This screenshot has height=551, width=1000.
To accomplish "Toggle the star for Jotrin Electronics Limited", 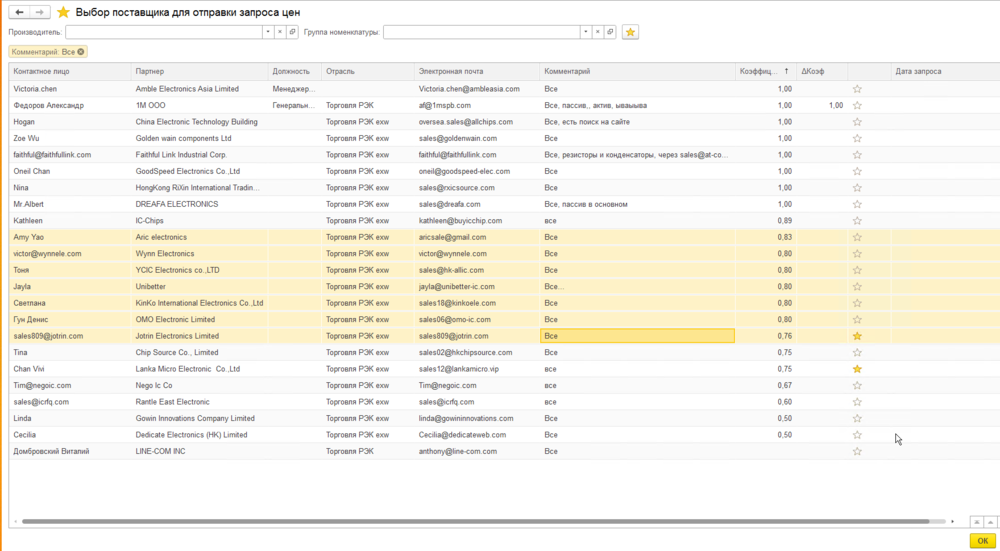I will click(x=857, y=336).
